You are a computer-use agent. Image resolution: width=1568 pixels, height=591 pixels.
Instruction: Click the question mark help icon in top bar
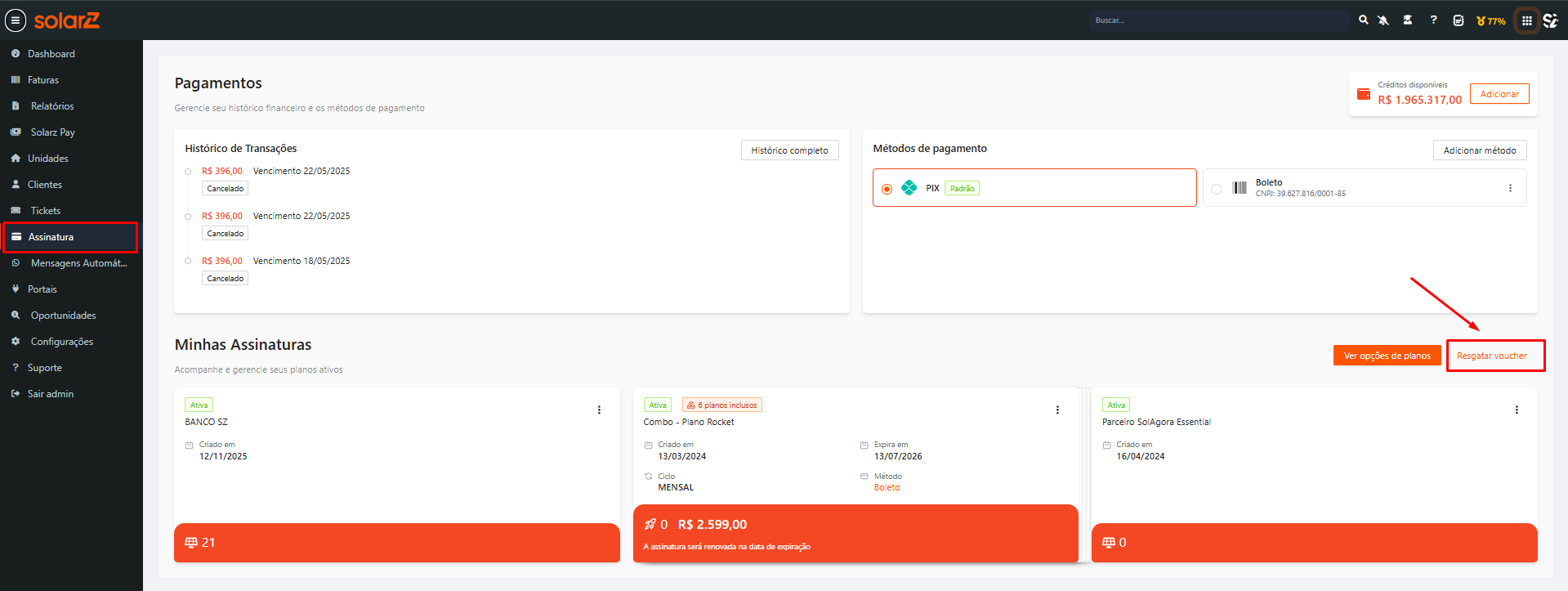pos(1433,20)
